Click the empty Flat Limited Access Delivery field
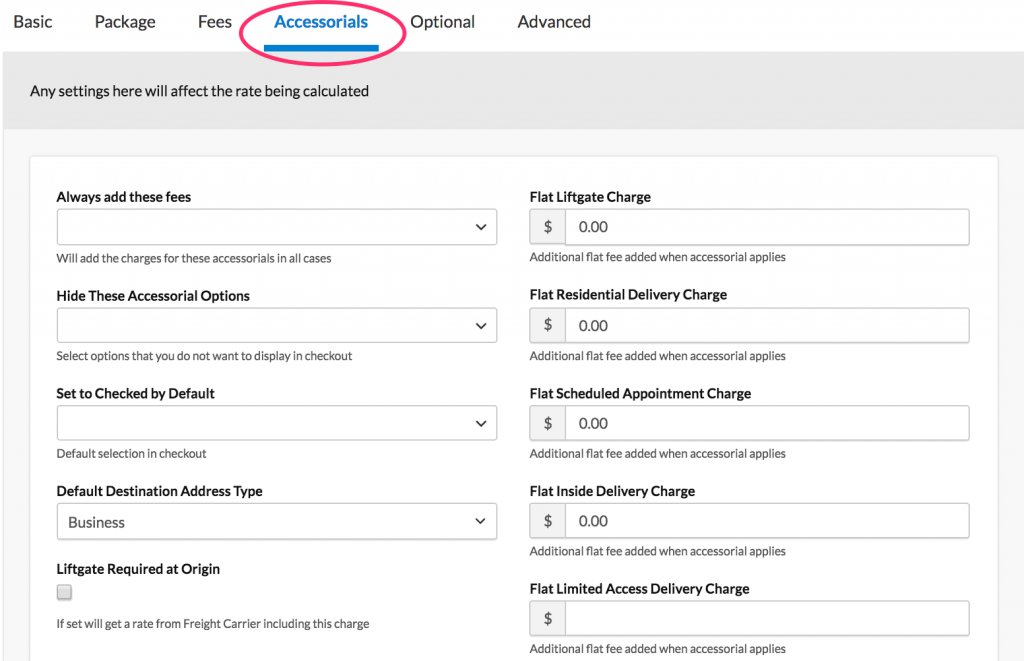This screenshot has width=1024, height=661. click(x=766, y=619)
